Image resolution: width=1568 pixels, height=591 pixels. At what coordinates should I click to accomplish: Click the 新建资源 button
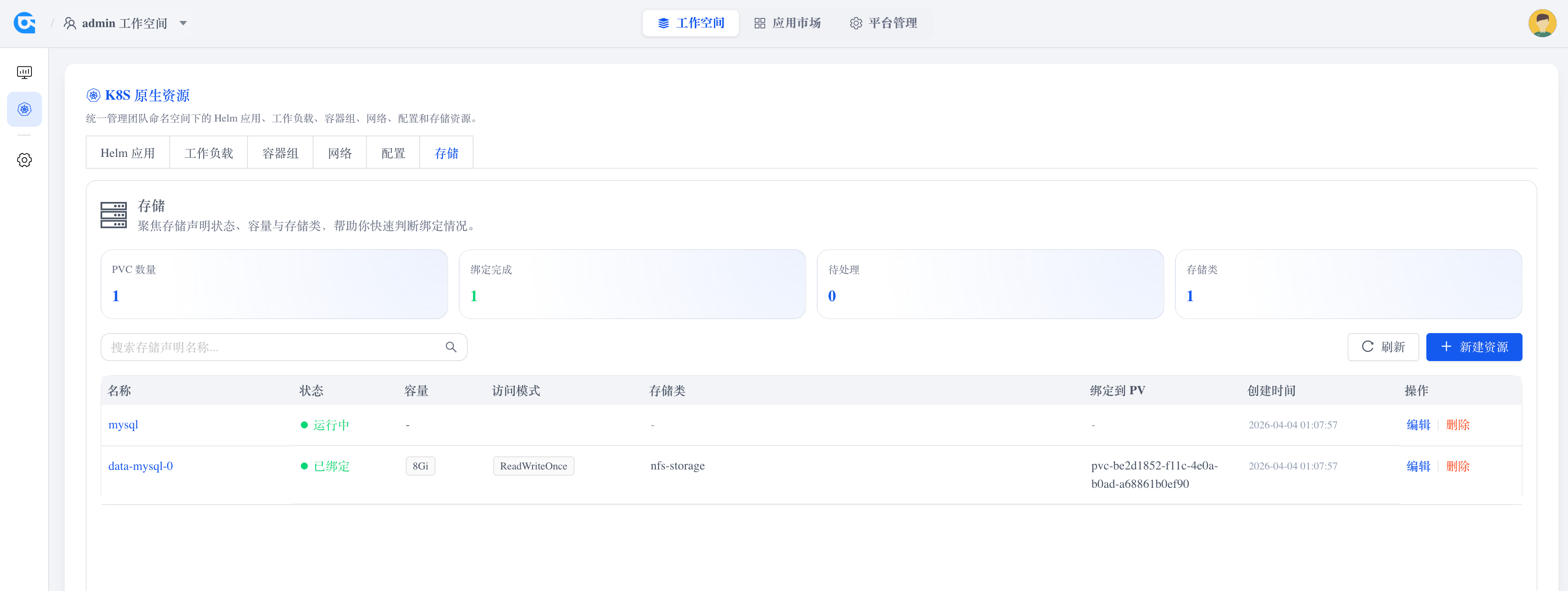click(x=1474, y=346)
